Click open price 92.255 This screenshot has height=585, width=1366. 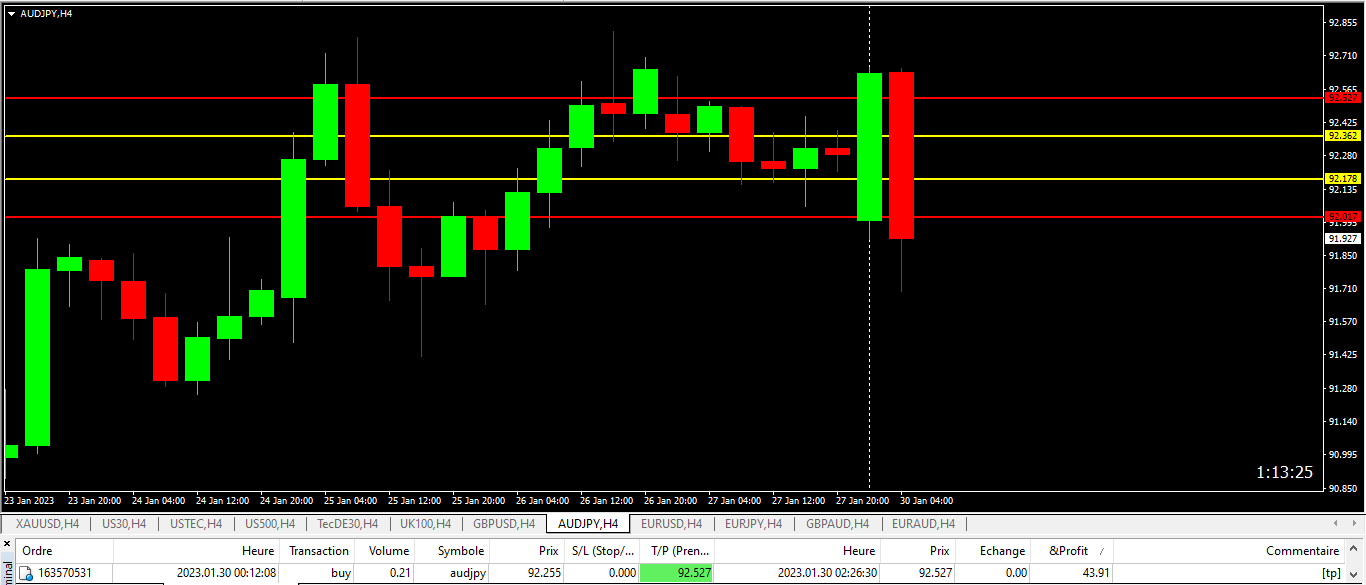coord(541,573)
